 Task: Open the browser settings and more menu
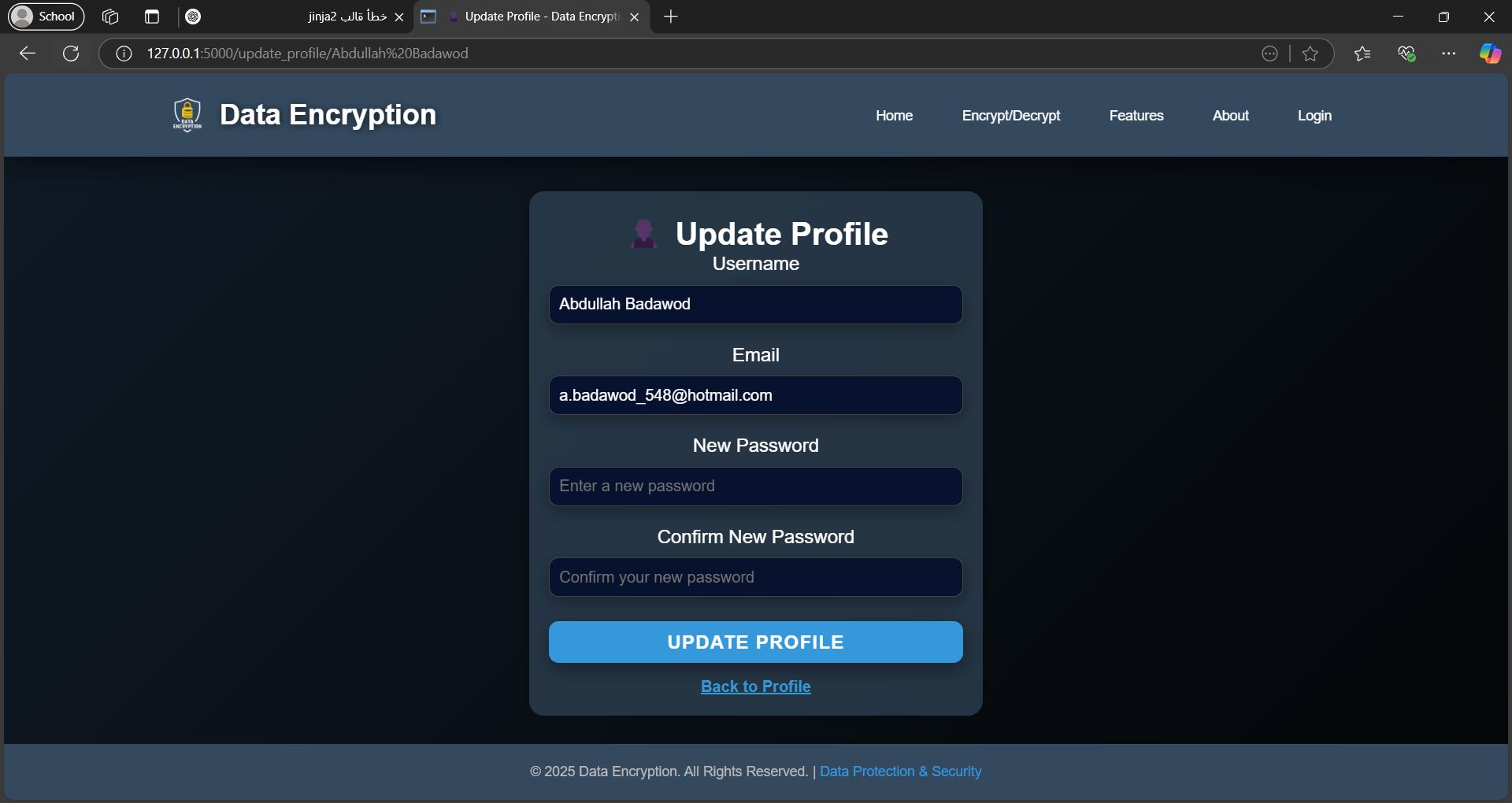click(1449, 54)
